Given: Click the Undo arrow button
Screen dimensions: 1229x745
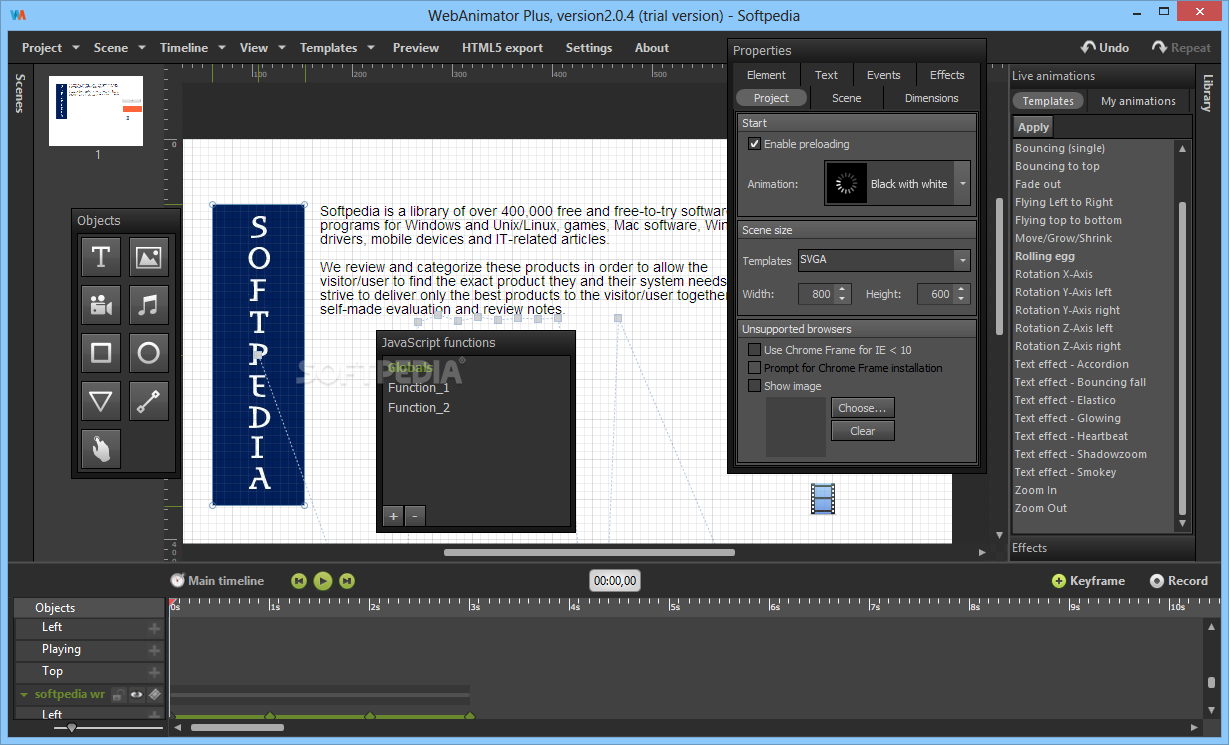Looking at the screenshot, I should point(1105,47).
